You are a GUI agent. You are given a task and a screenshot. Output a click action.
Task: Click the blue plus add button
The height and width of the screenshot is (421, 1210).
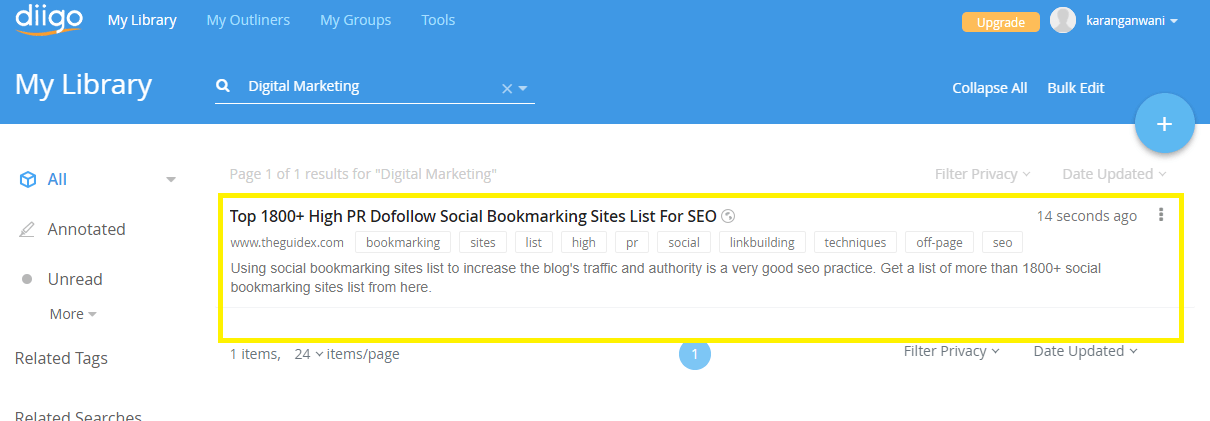[1164, 123]
